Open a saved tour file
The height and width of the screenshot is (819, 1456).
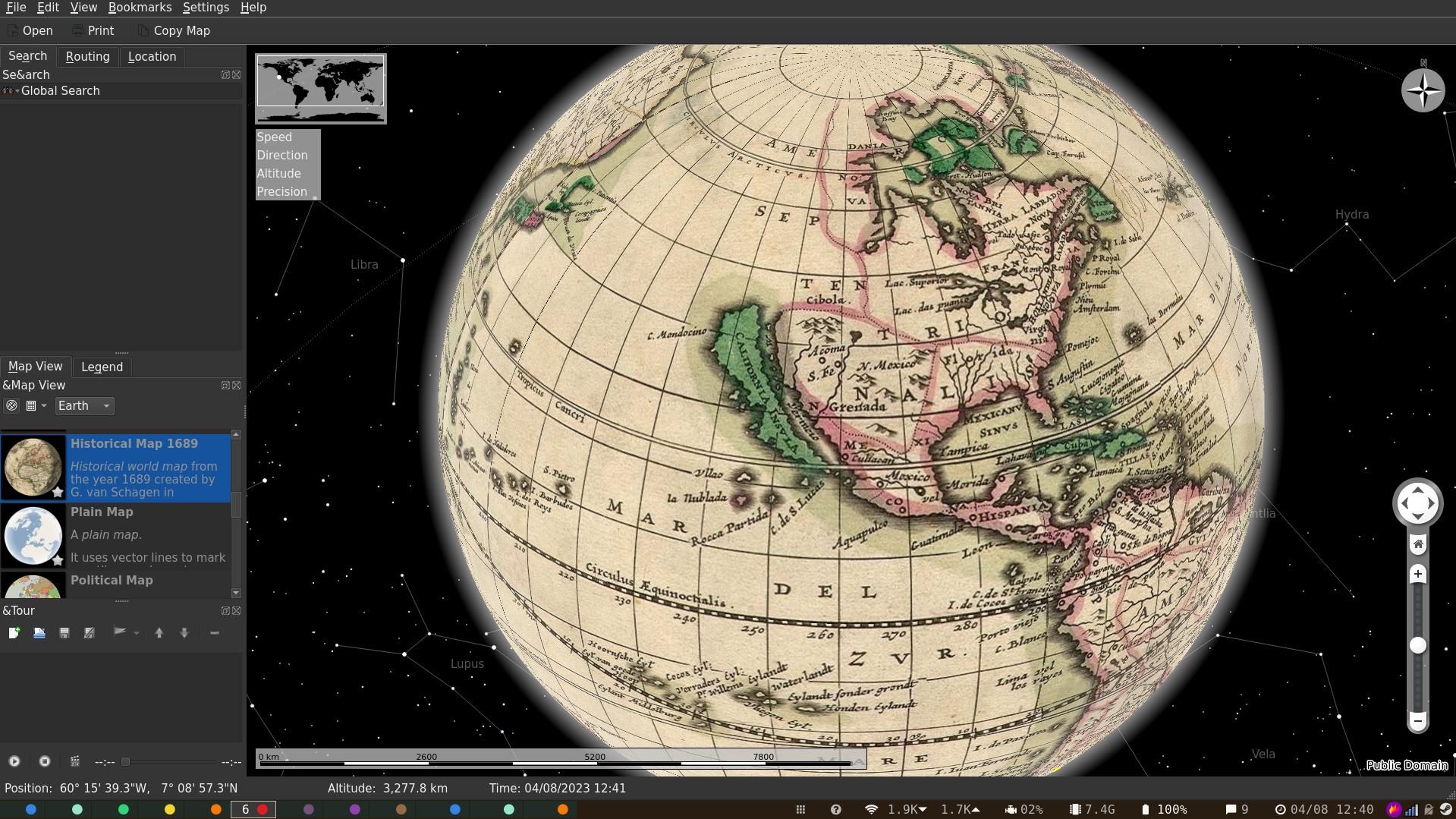[39, 632]
